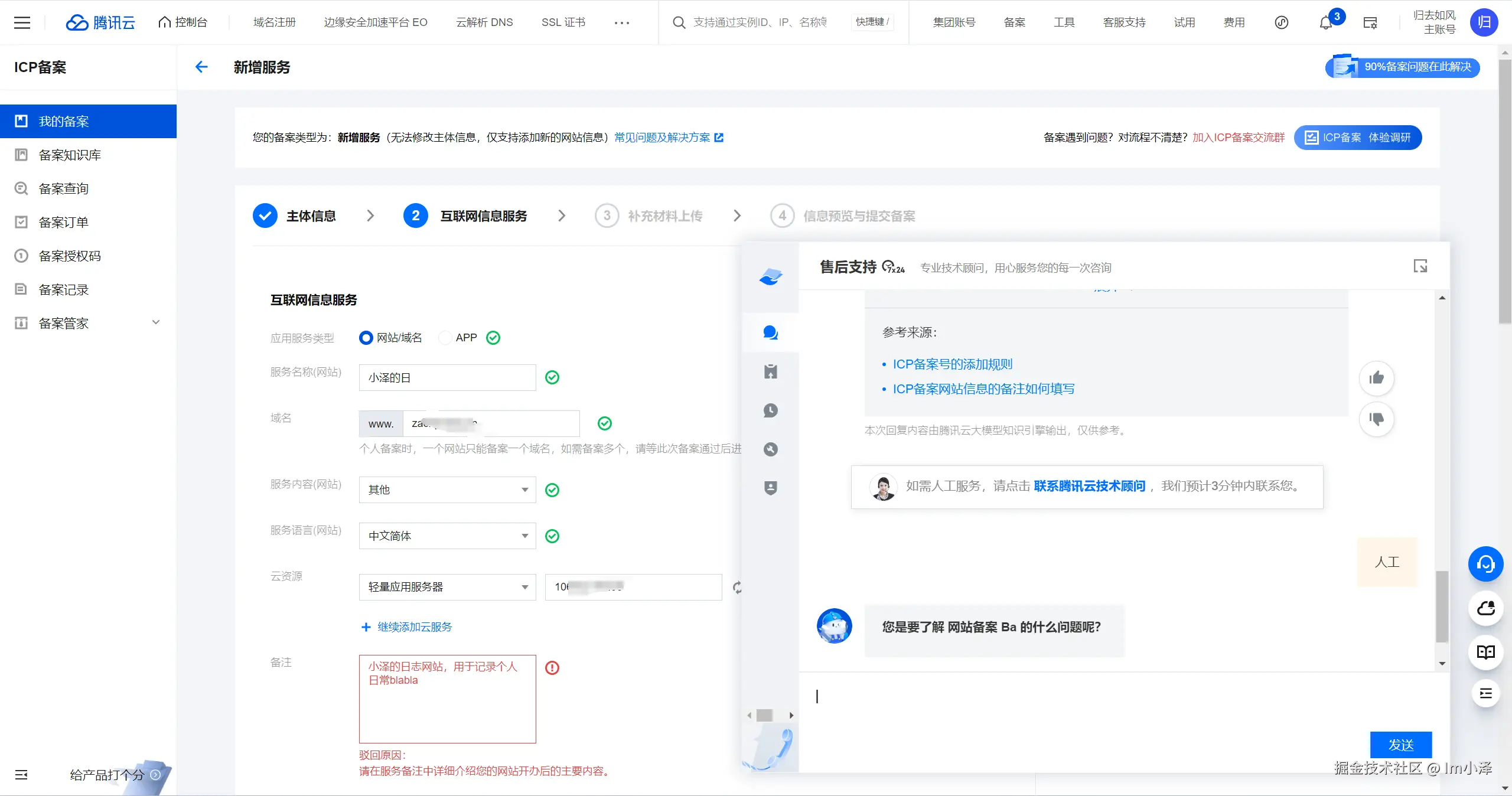Open the 轻量应用服务器 cloud resource dropdown
The width and height of the screenshot is (1512, 796).
pyautogui.click(x=447, y=588)
